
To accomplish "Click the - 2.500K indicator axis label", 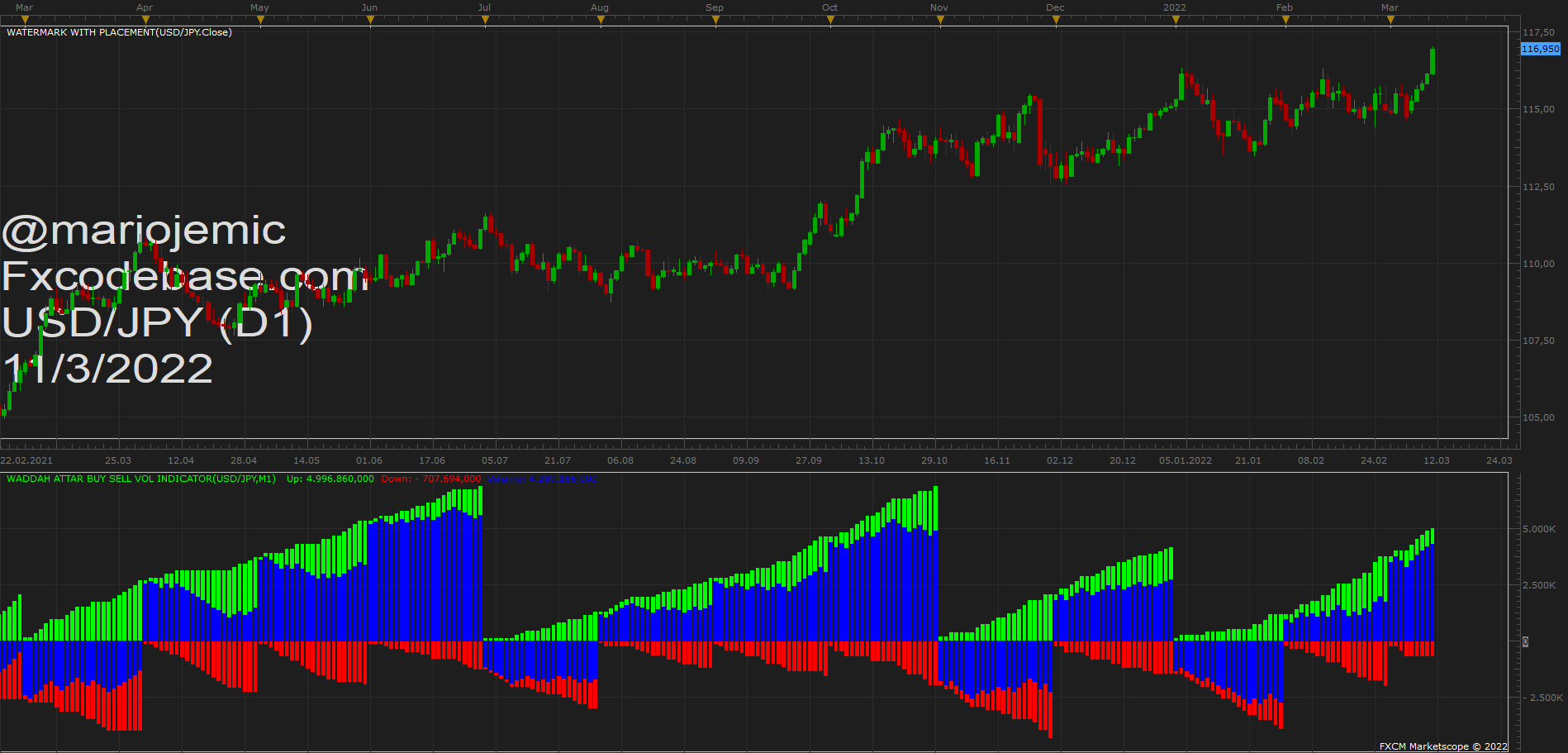I will 1542,698.
